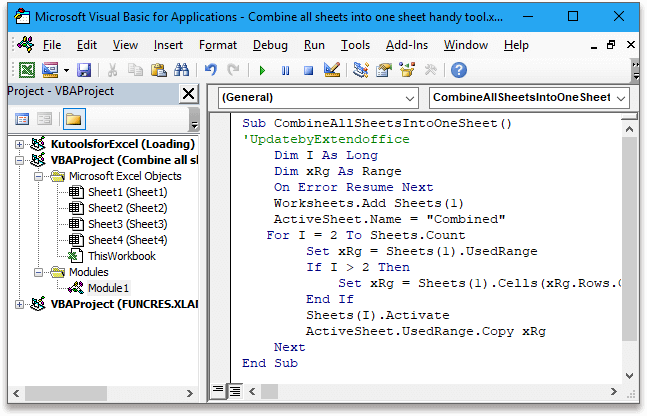Click the Insert UserForm toolbar icon
The width and height of the screenshot is (647, 416).
(x=50, y=70)
